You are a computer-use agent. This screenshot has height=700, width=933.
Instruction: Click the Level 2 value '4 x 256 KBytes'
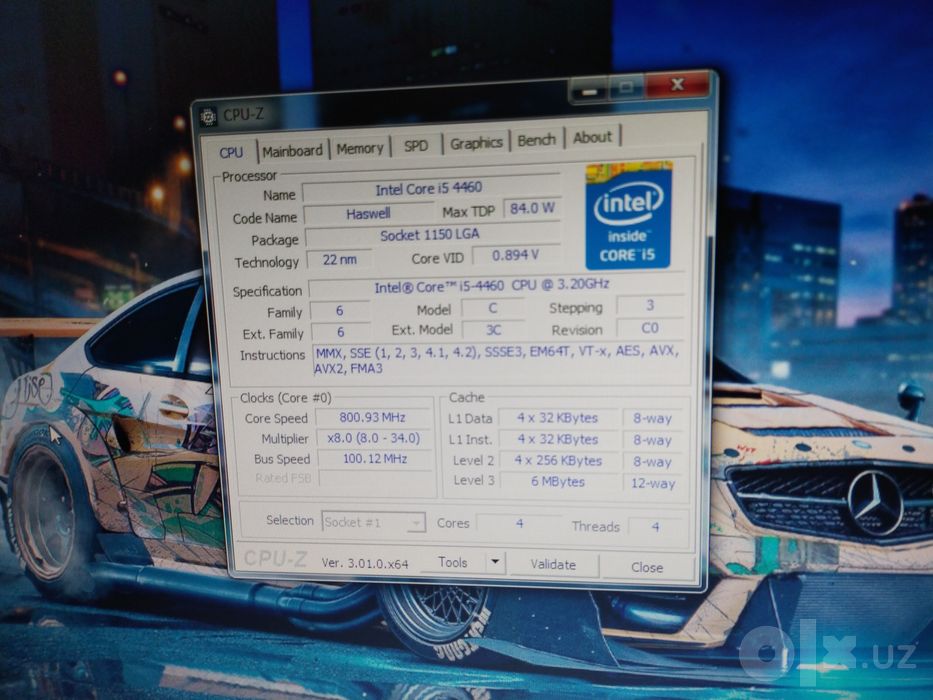558,460
